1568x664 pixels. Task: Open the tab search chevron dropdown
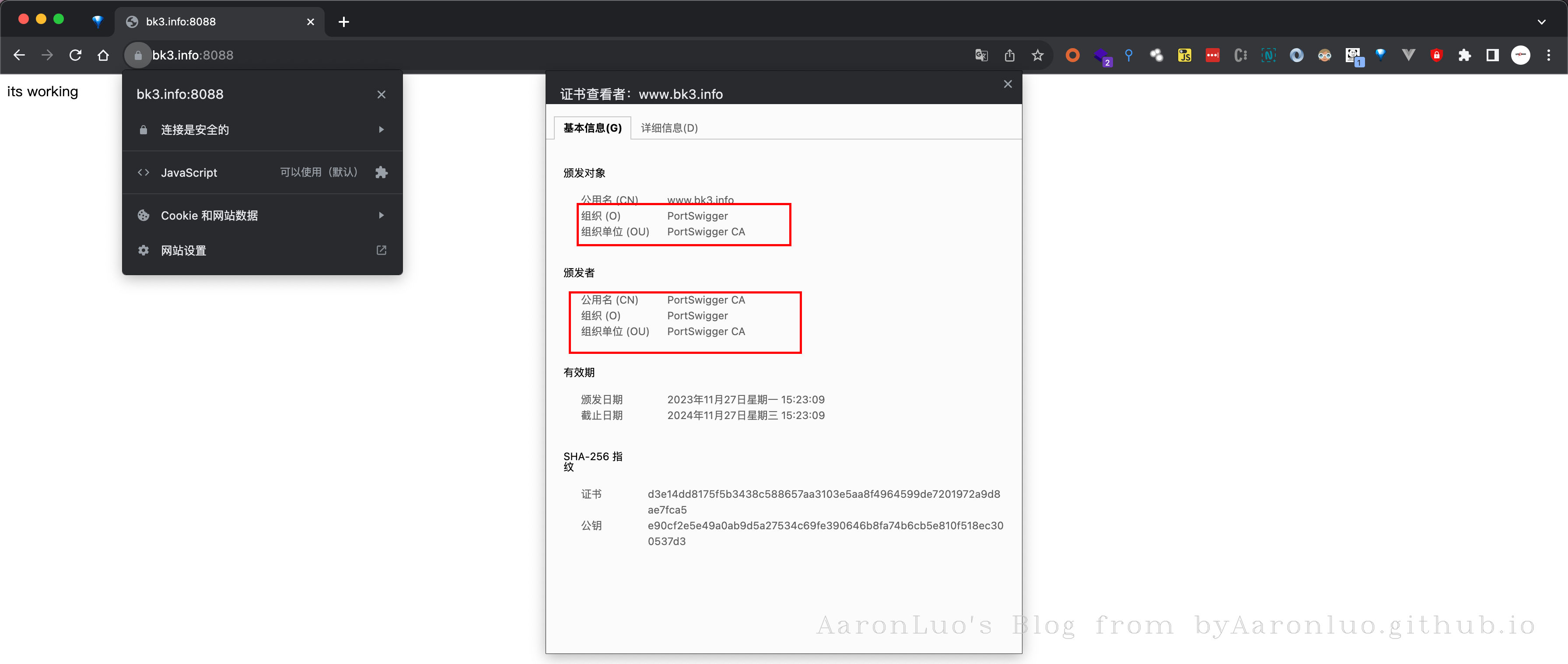tap(1541, 22)
